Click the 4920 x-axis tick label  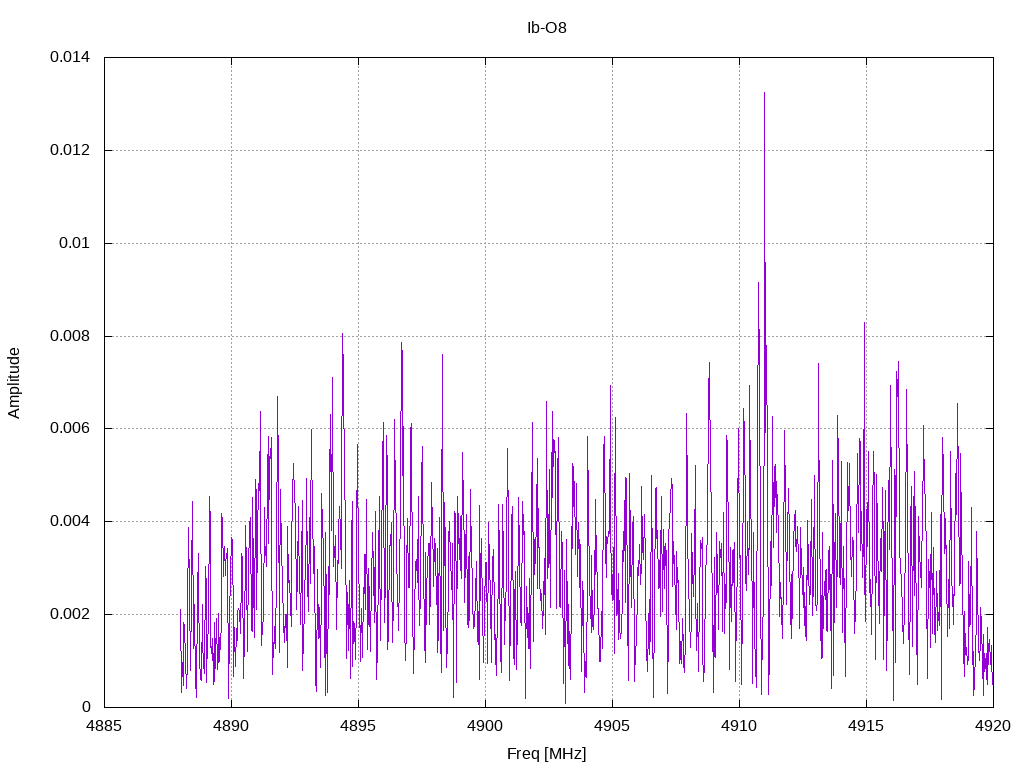point(993,726)
